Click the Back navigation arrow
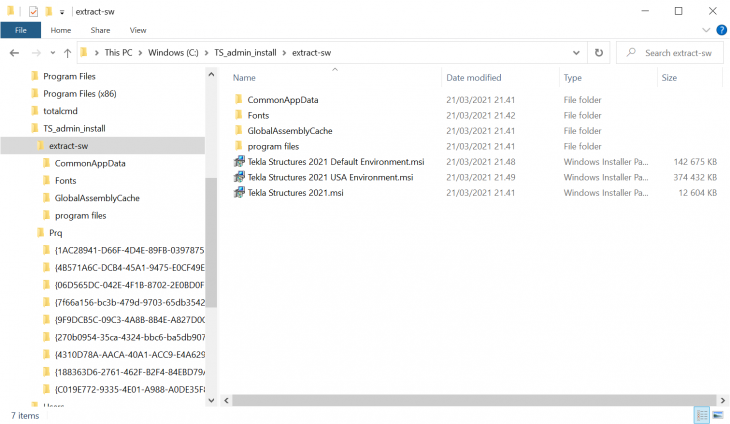730x424 pixels. 14,53
